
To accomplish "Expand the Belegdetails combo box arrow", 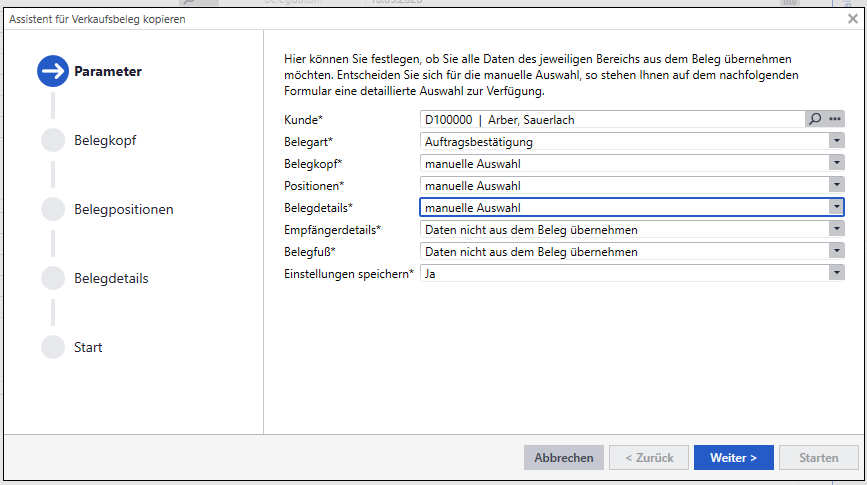I will click(836, 207).
